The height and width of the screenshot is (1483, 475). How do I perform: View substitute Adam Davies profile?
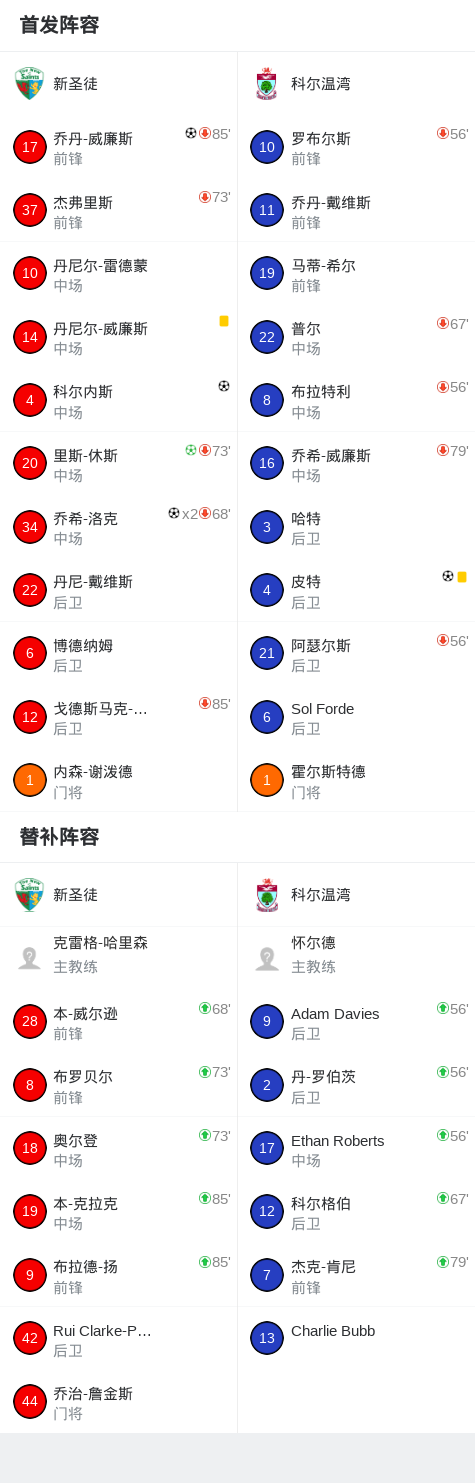click(335, 1013)
